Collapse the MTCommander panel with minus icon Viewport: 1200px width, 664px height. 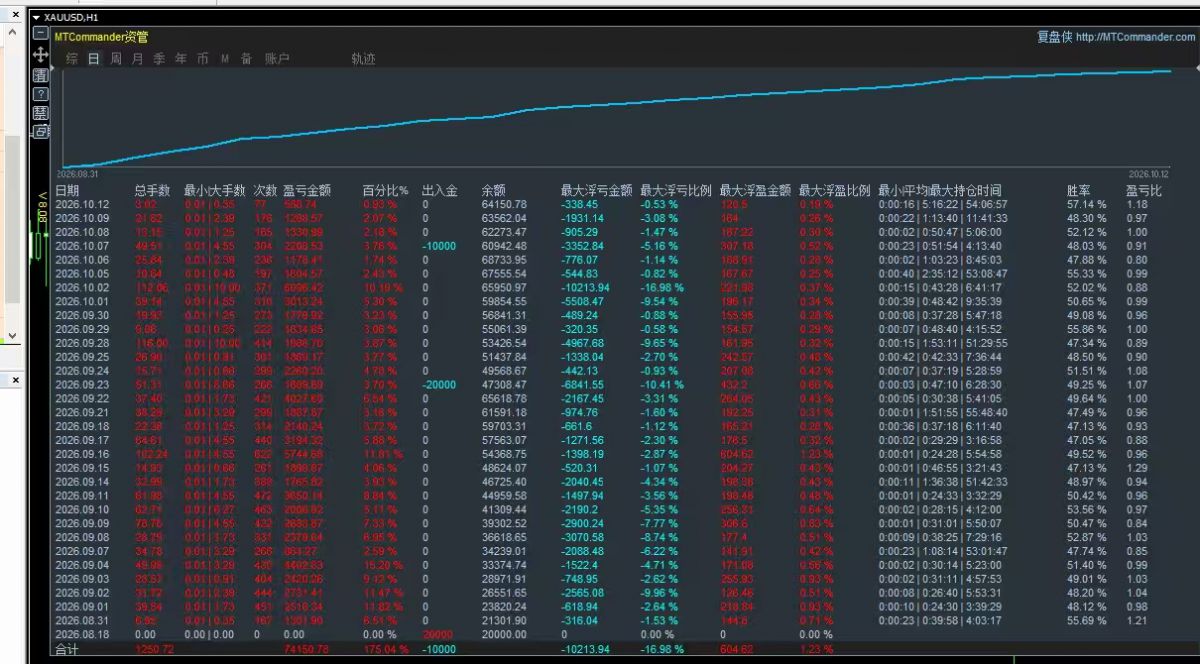coord(41,35)
